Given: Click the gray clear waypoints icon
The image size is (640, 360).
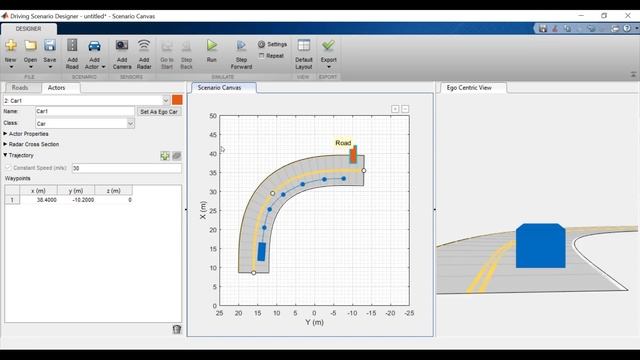Looking at the screenshot, I should tap(177, 156).
